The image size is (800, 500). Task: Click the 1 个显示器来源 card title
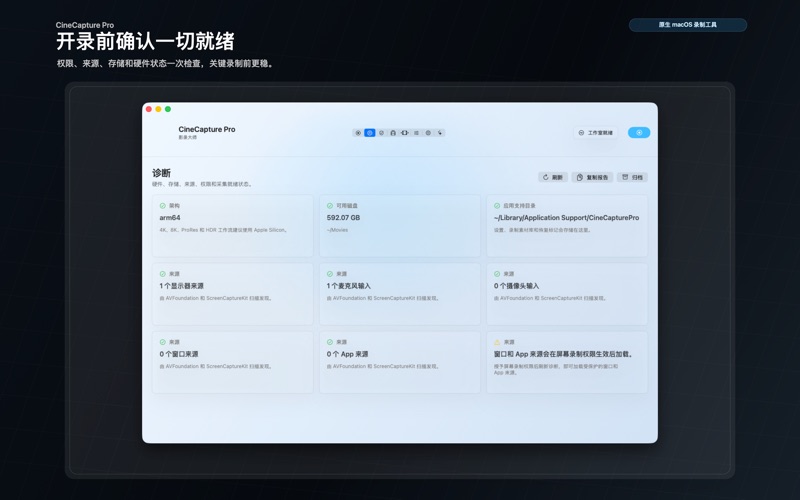tap(182, 286)
